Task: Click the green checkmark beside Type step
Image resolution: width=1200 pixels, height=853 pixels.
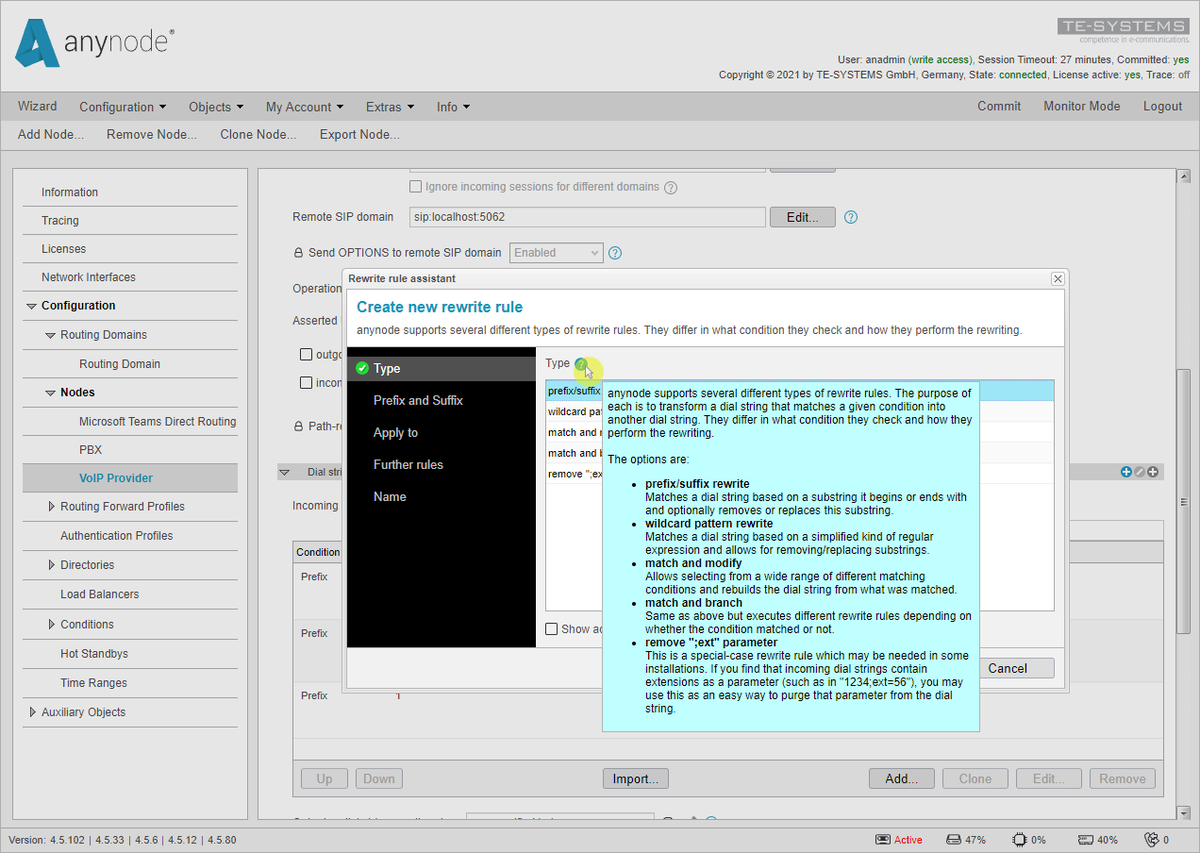Action: (x=362, y=369)
